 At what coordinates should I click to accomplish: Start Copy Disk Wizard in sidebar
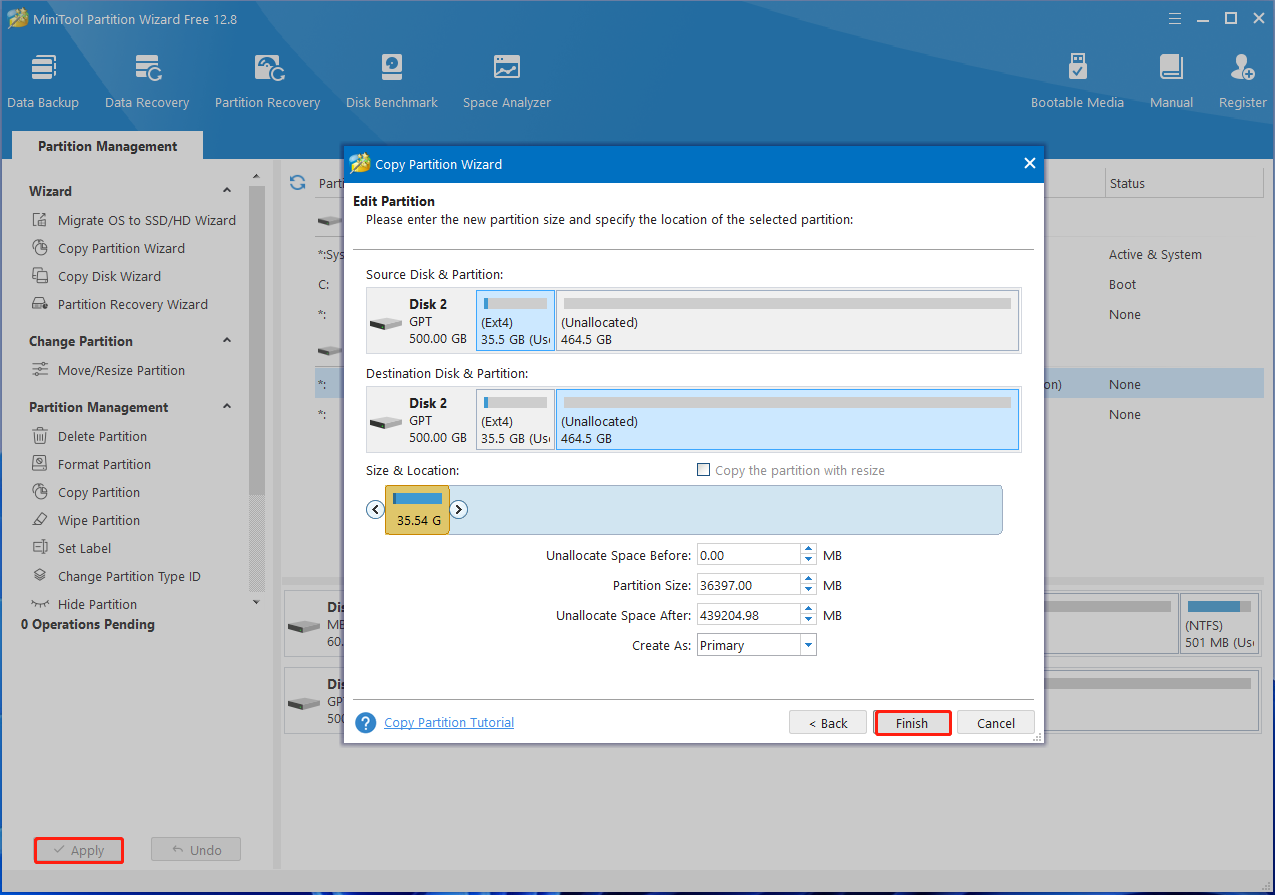[96, 276]
